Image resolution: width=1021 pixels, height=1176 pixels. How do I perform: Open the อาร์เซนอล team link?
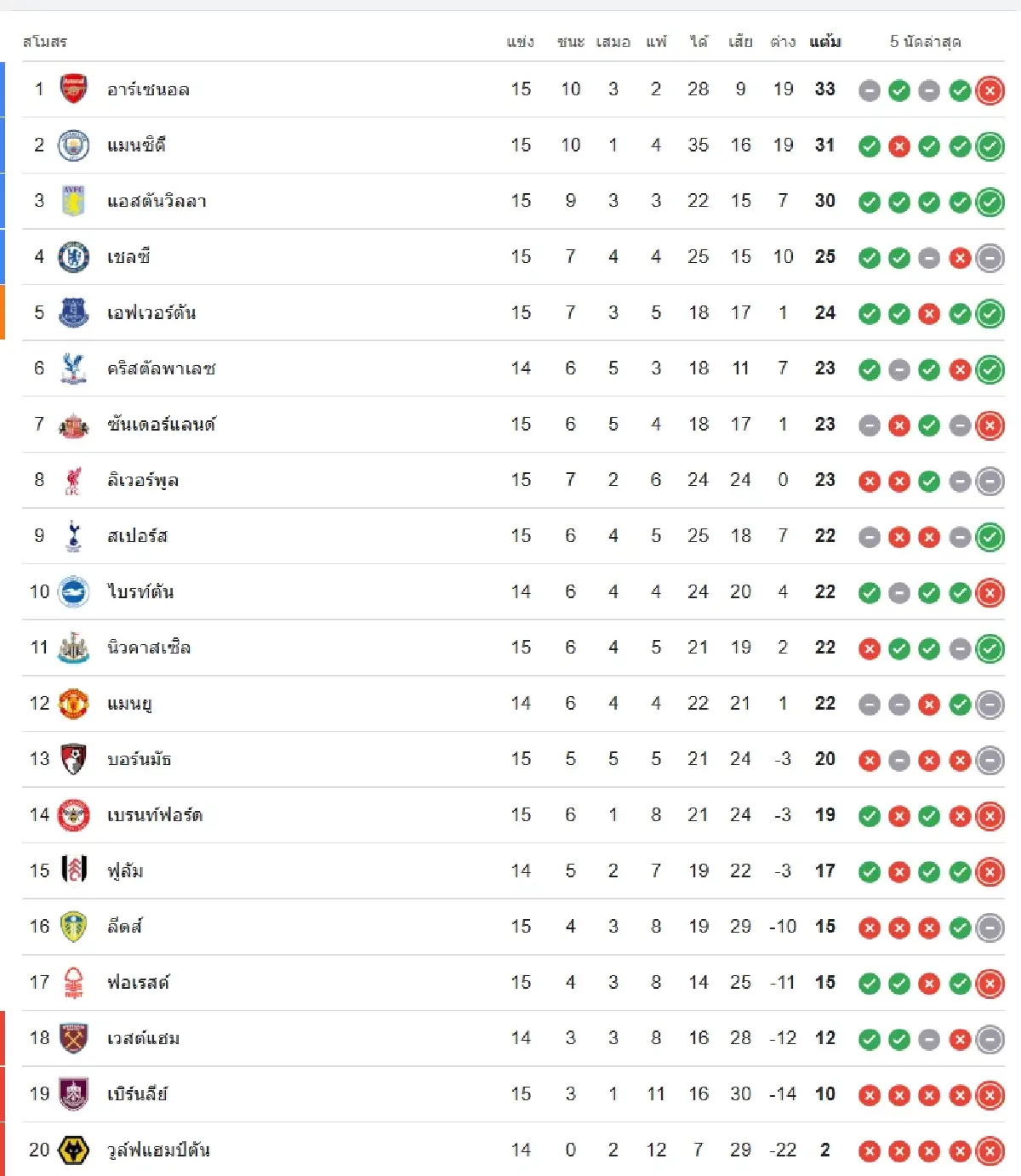[148, 89]
